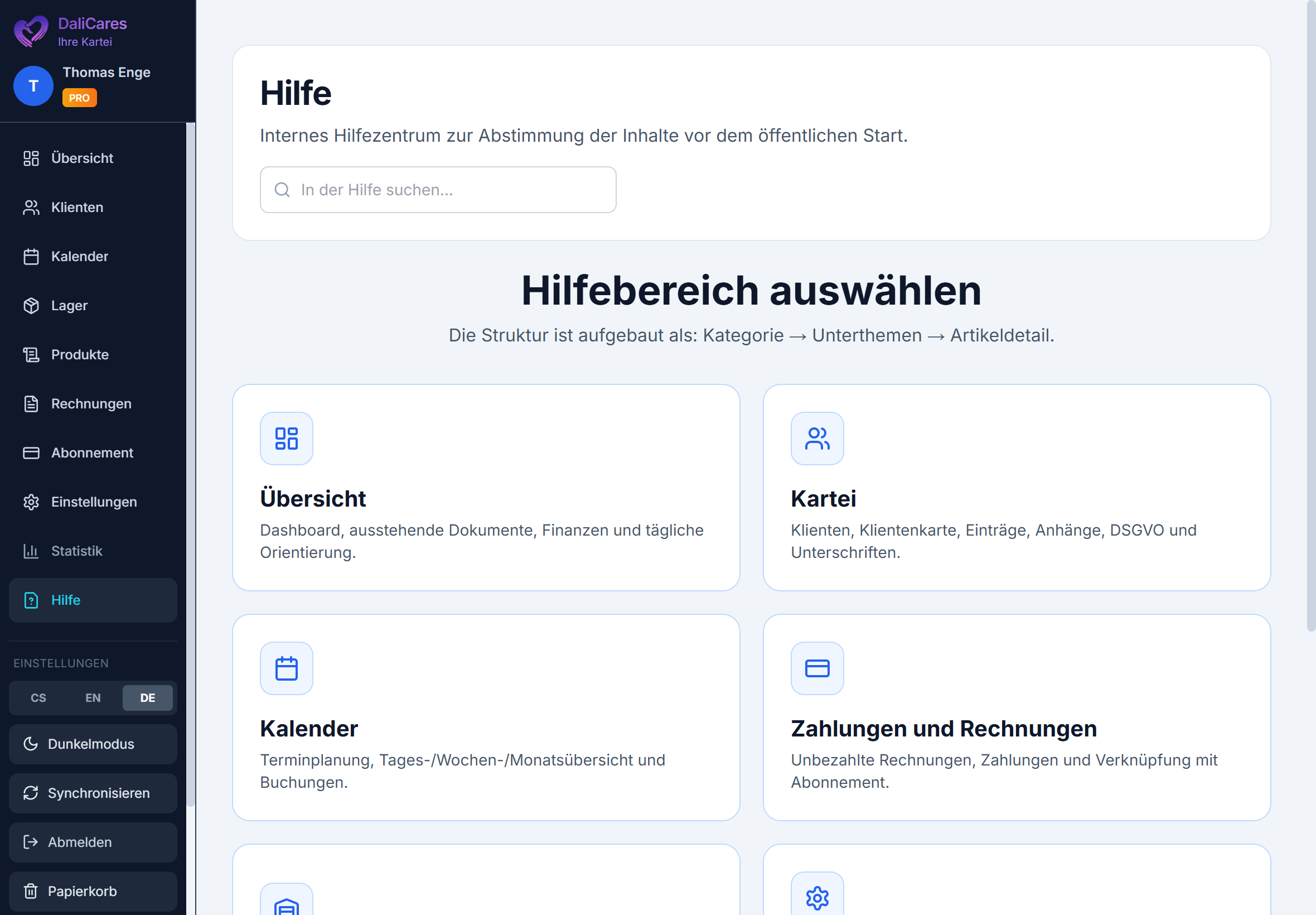This screenshot has height=915, width=1316.
Task: Switch language to CS
Action: coord(38,698)
